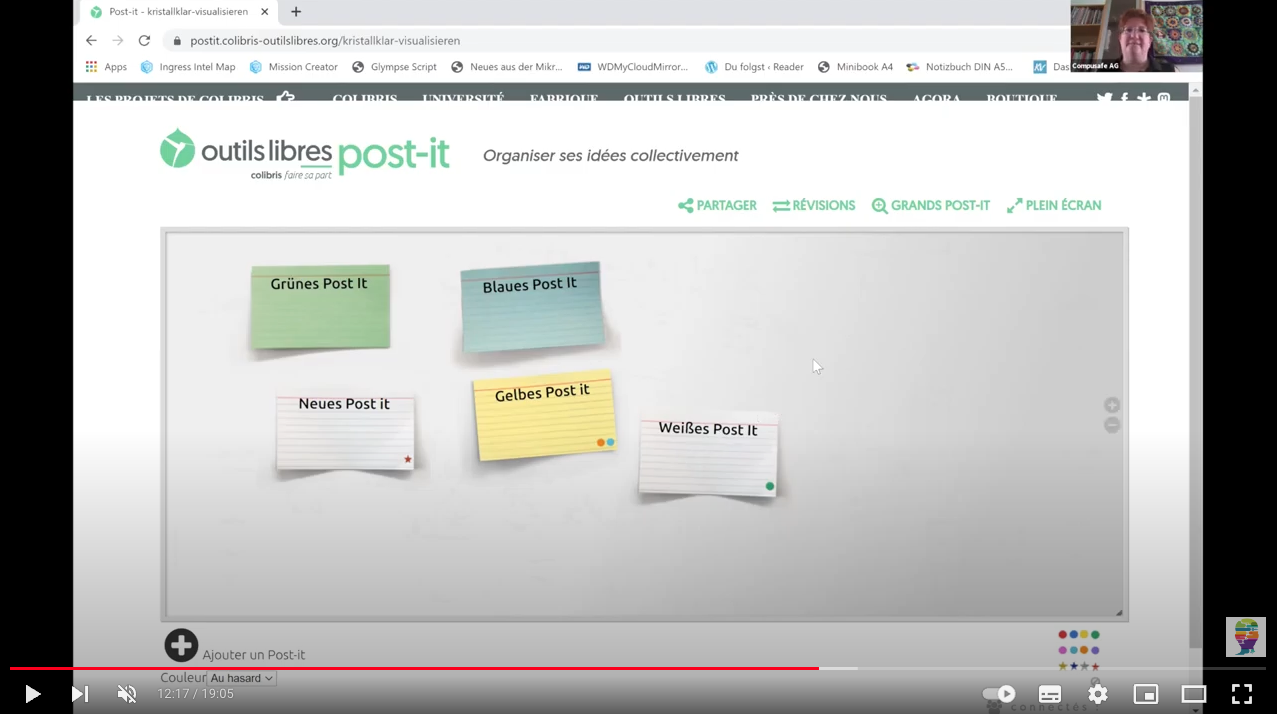Pick the yellow dot sticker swatch
This screenshot has height=714, width=1277.
[x=1084, y=635]
